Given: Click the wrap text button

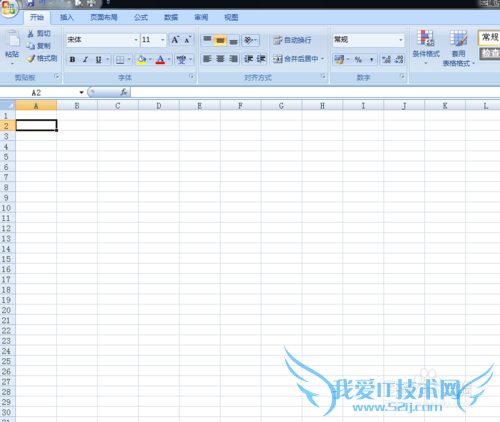Looking at the screenshot, I should 292,40.
